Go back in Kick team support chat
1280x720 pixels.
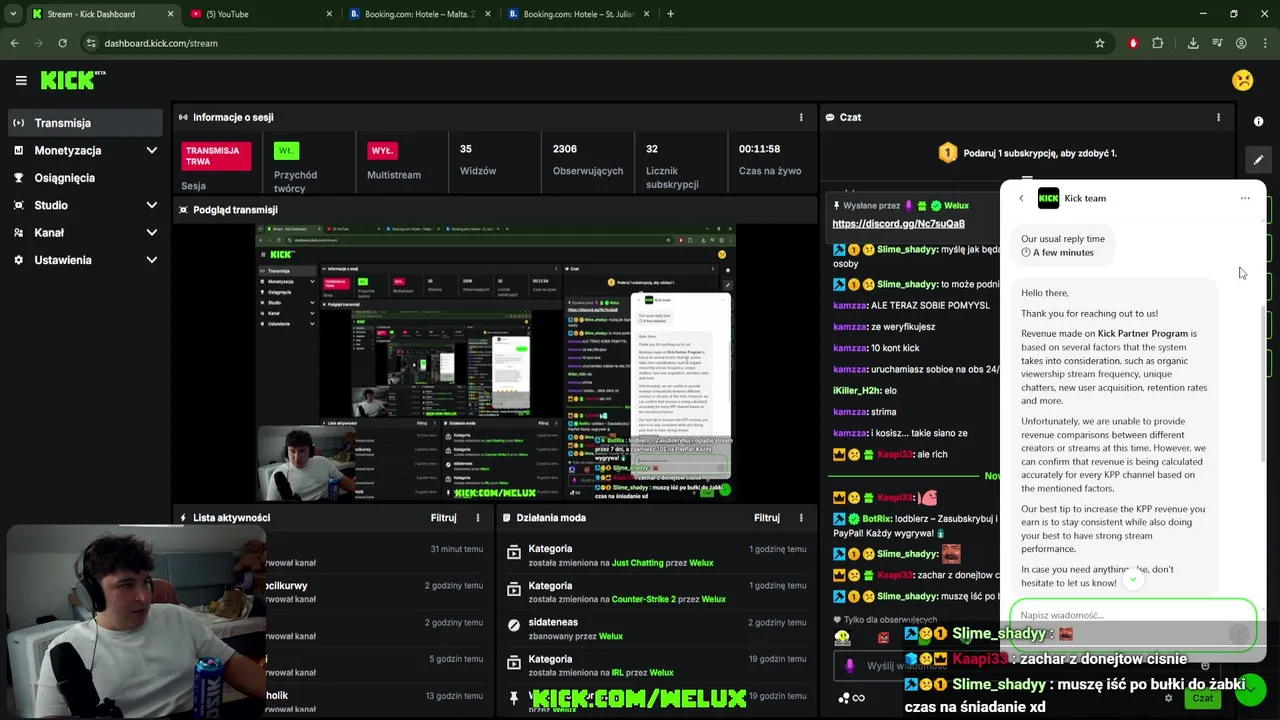point(1021,198)
